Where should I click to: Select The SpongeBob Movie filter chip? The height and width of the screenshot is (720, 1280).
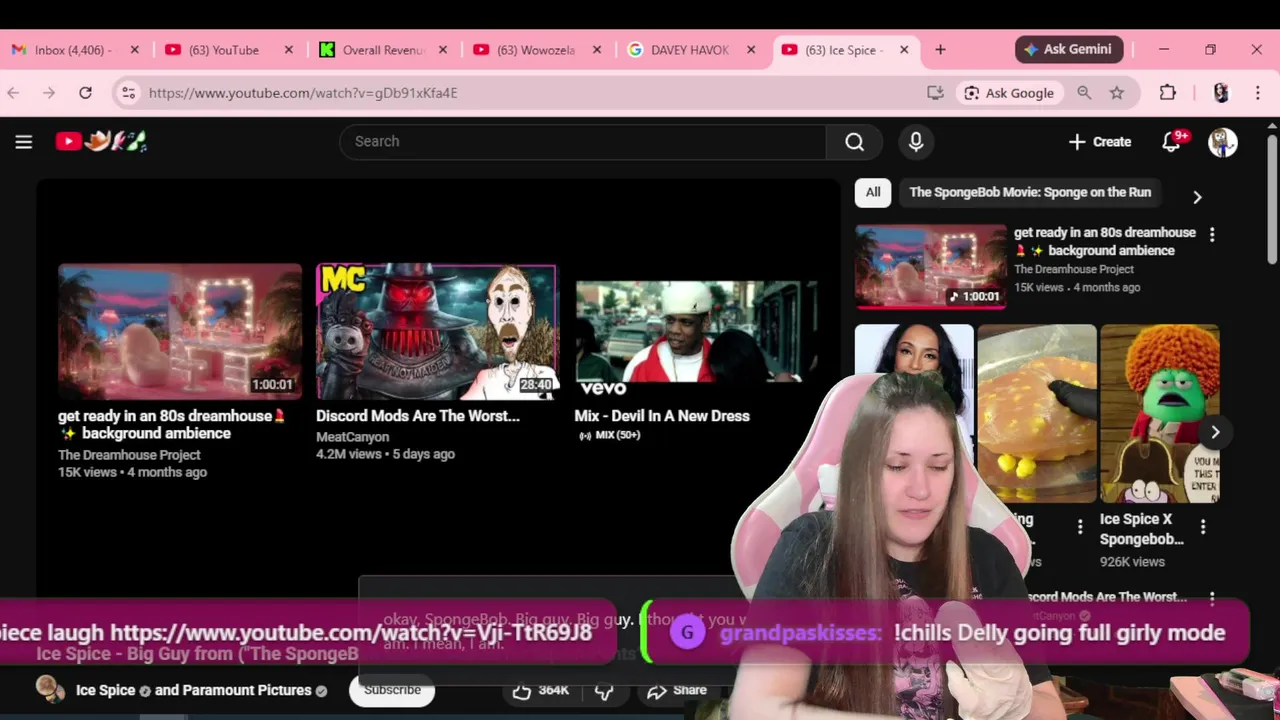[1030, 192]
